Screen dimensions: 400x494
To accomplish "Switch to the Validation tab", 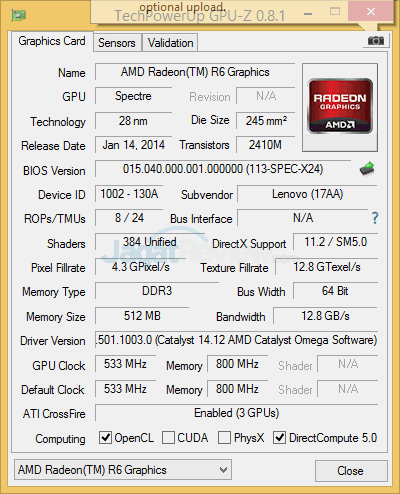I will [x=171, y=43].
